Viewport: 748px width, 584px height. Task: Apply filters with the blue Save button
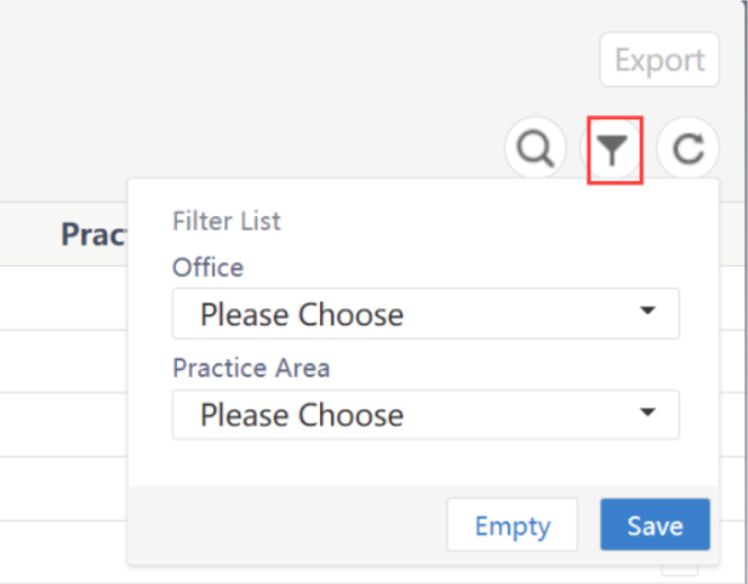click(655, 525)
